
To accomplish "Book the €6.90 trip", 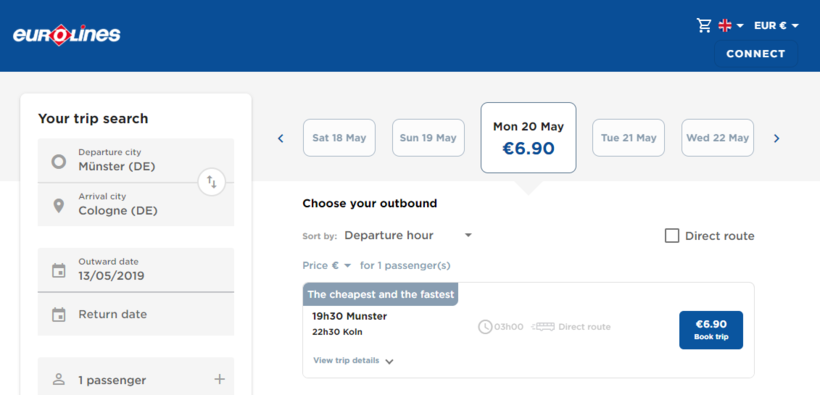I will coord(711,330).
